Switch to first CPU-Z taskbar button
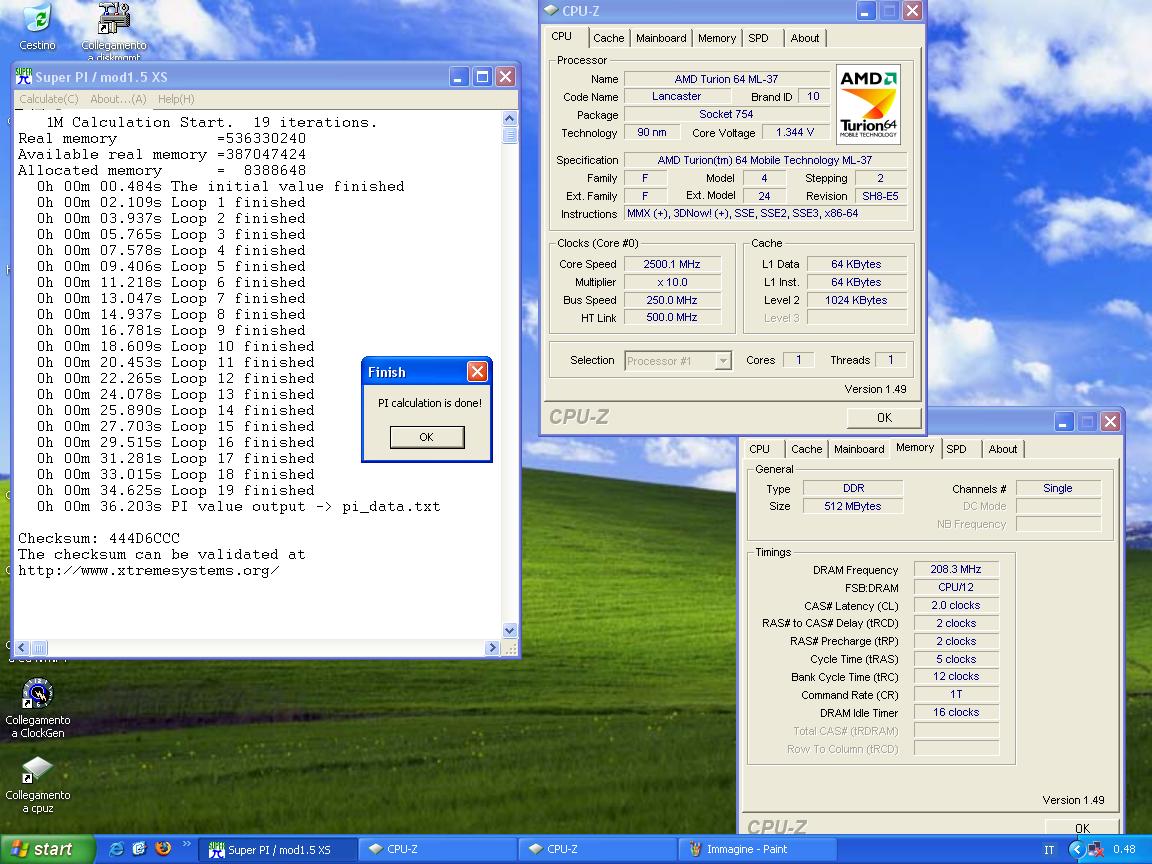Viewport: 1152px width, 864px height. point(436,849)
